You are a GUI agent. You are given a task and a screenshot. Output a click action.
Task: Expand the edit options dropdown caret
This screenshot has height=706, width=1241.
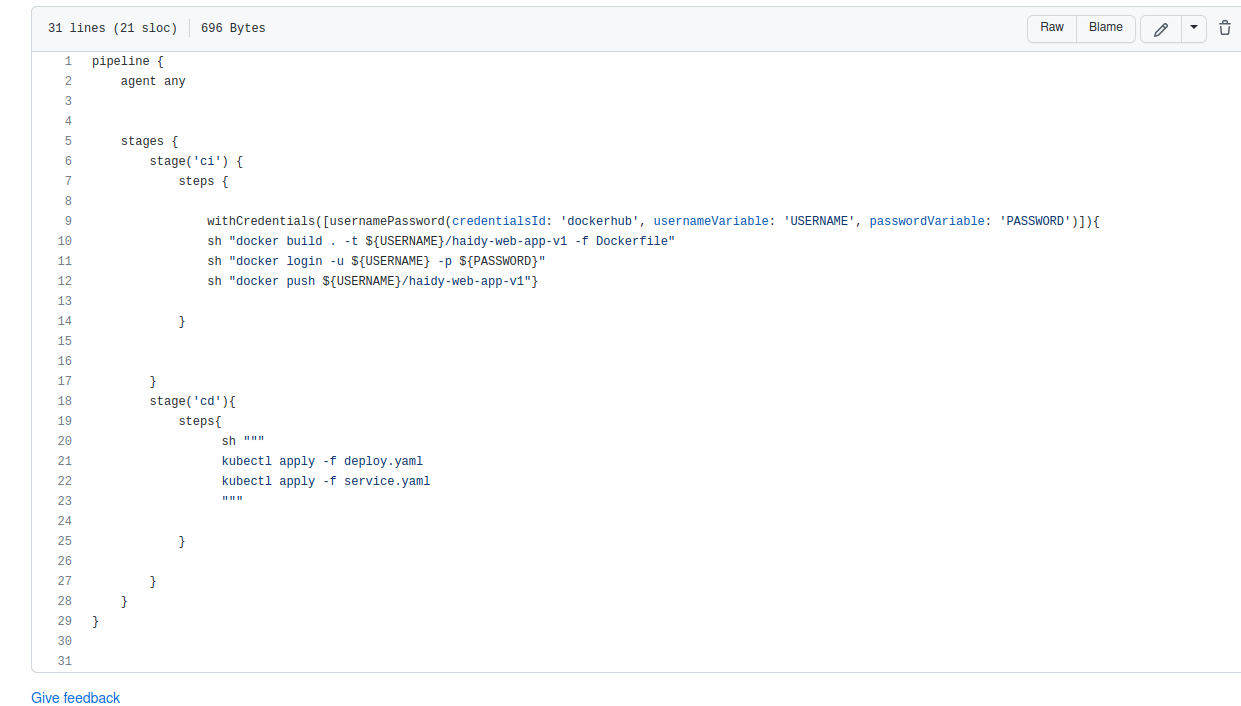pyautogui.click(x=1194, y=28)
